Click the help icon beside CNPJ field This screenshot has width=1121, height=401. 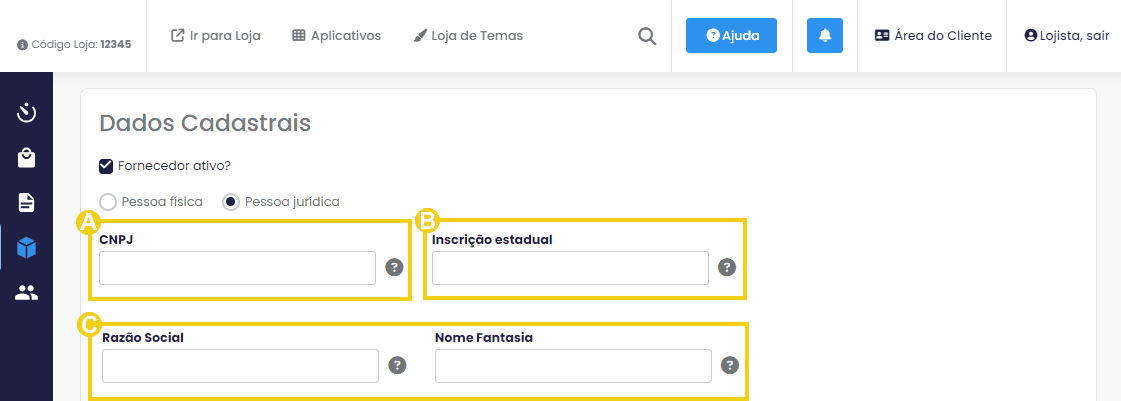click(395, 267)
